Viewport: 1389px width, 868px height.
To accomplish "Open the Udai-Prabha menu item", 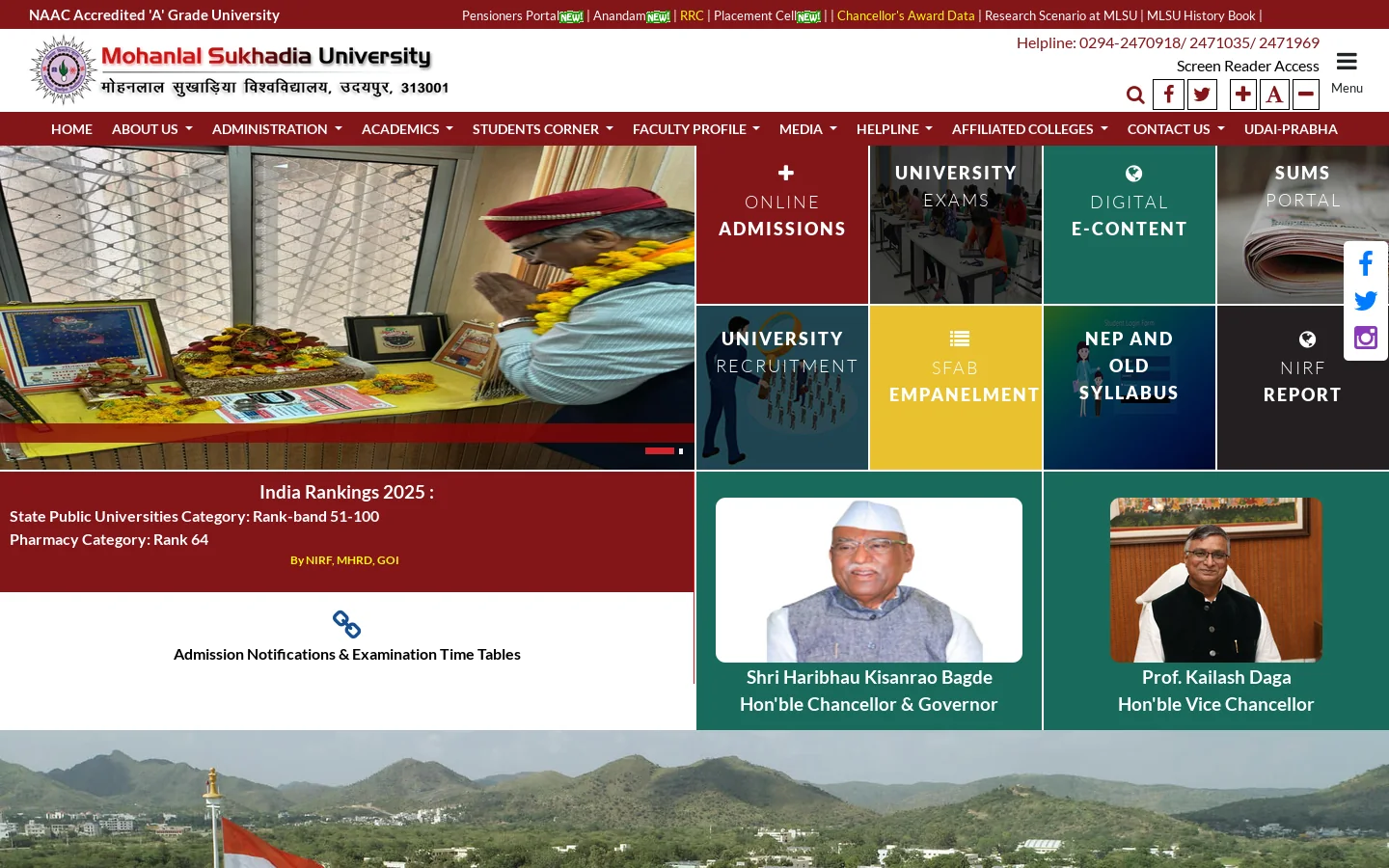I will pos(1291,129).
